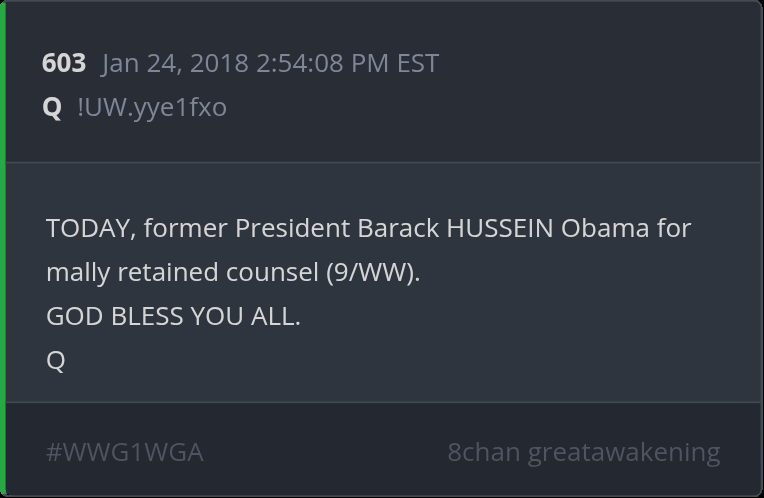
Task: Click the tripcode !UW.yye1fxo
Action: (x=152, y=107)
